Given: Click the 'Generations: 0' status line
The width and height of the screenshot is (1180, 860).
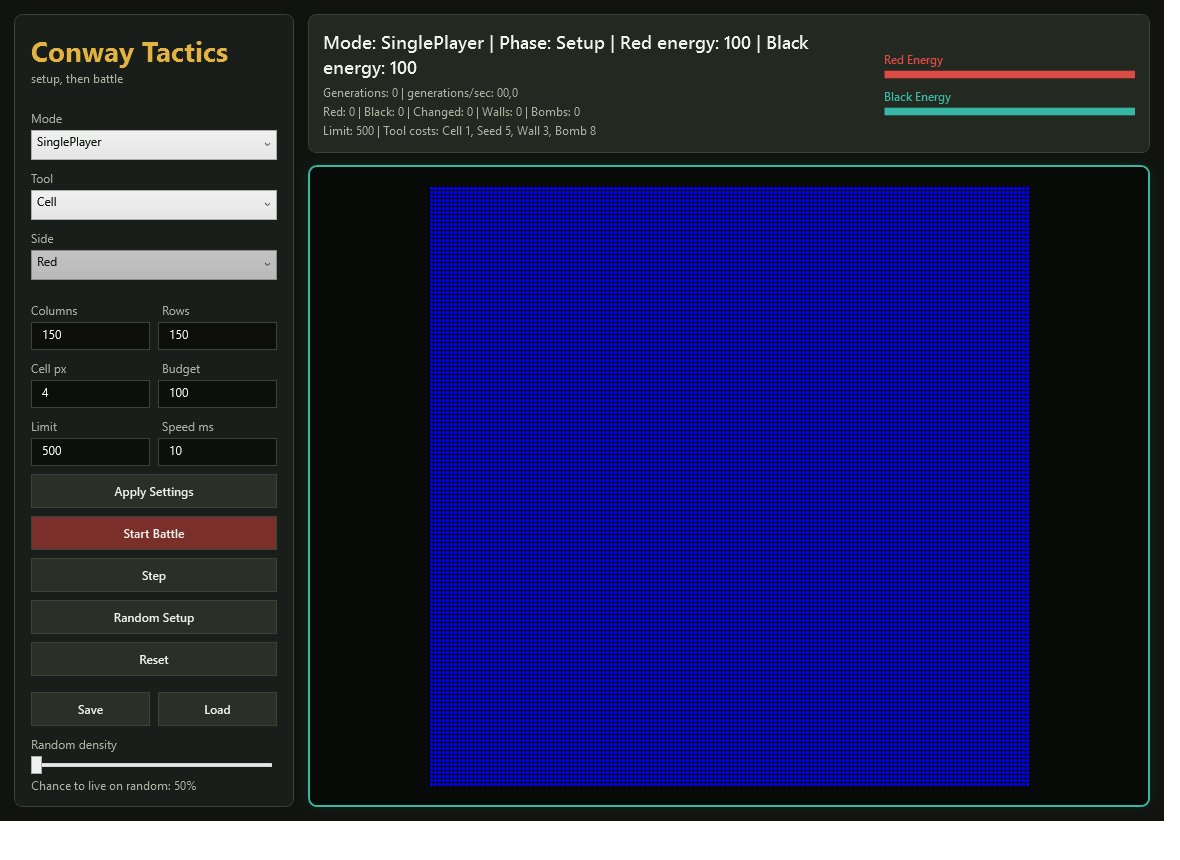Looking at the screenshot, I should (421, 93).
